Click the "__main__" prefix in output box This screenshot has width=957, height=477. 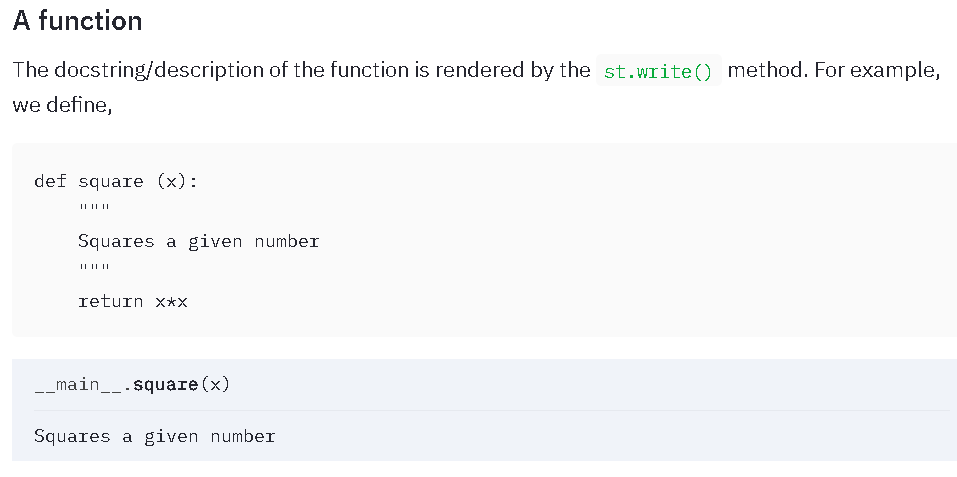pos(78,385)
